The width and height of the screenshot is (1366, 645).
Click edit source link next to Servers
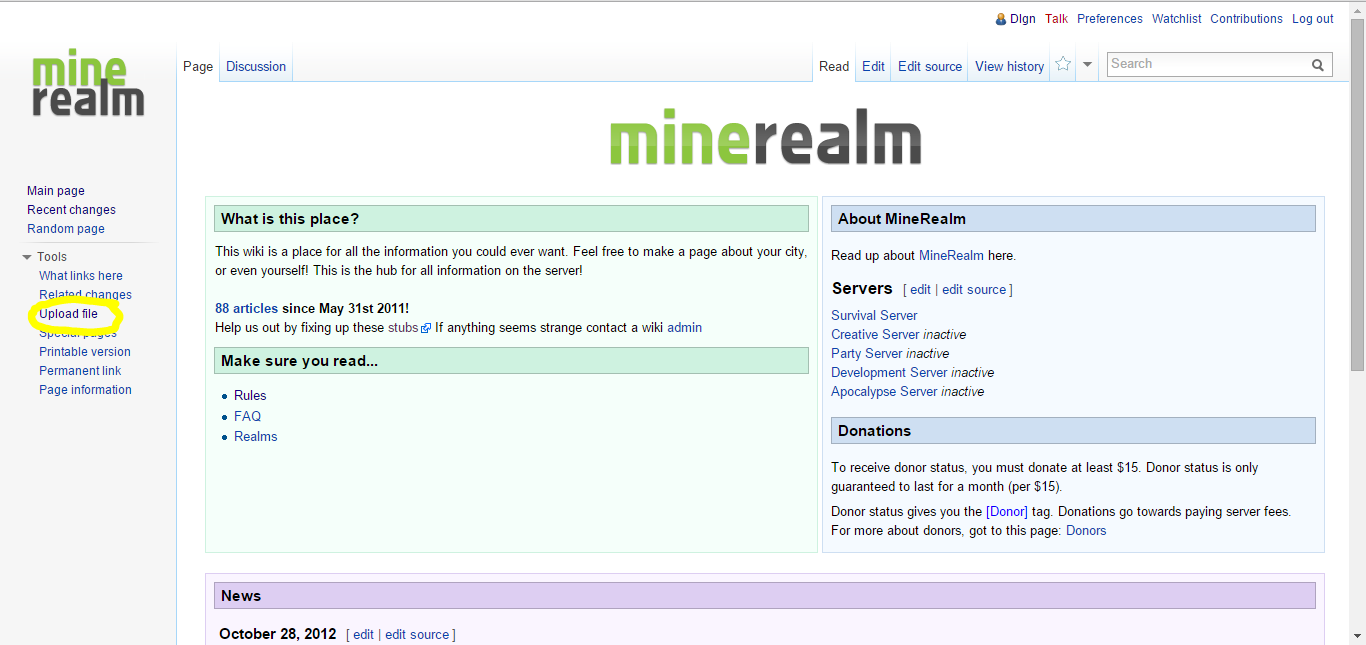[974, 290]
